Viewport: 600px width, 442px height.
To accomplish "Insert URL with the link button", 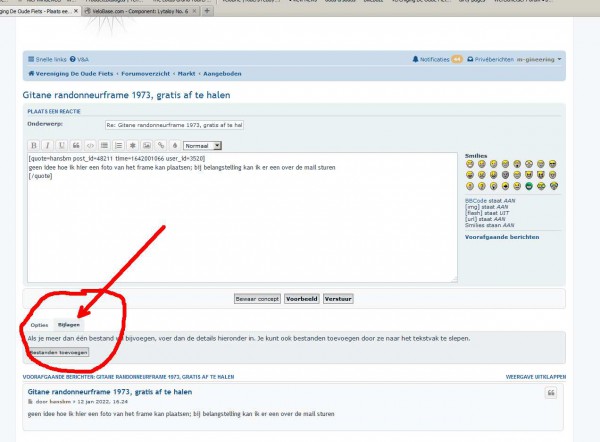I will tap(160, 146).
